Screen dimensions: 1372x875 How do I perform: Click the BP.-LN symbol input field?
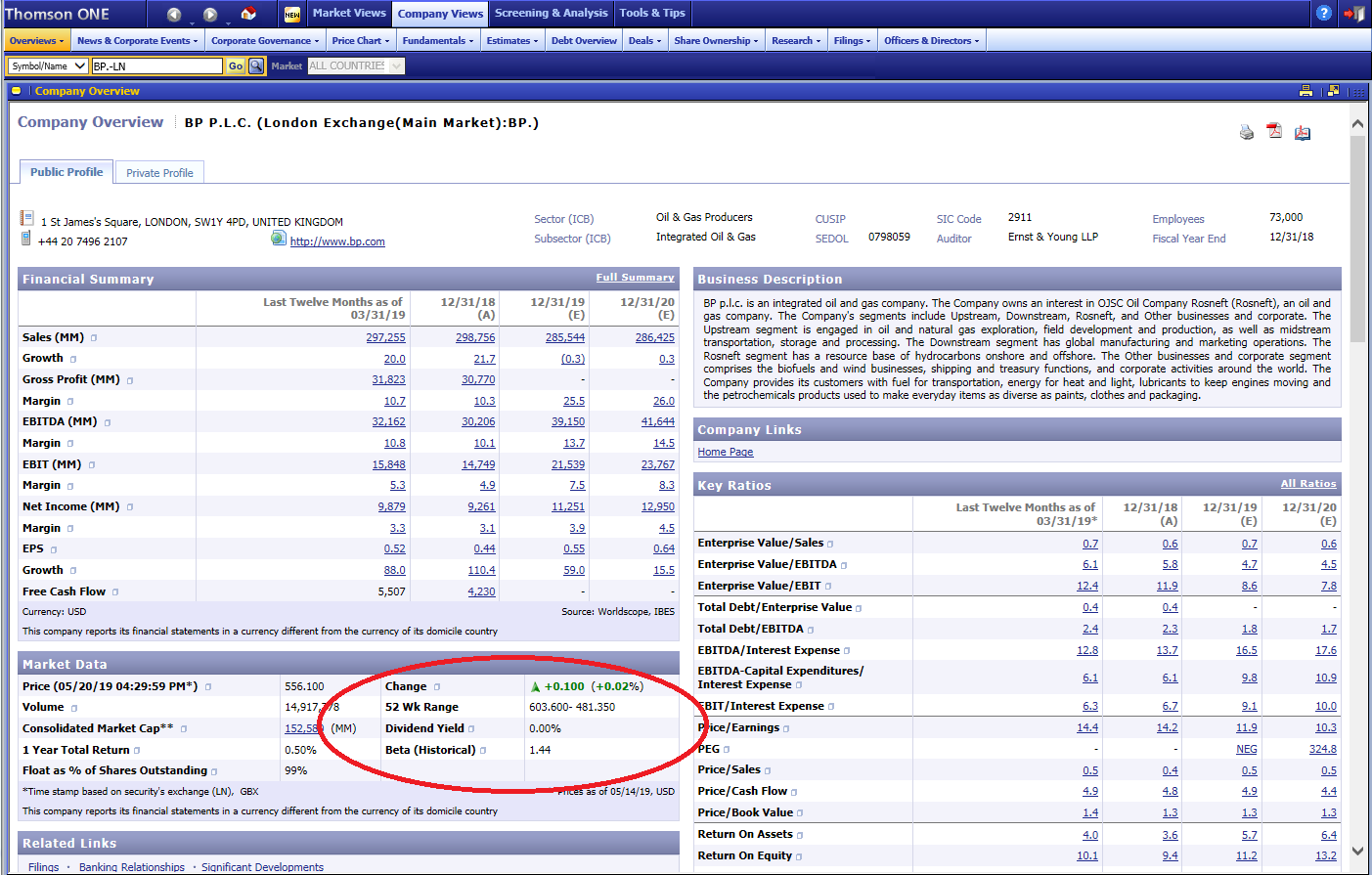click(x=156, y=66)
